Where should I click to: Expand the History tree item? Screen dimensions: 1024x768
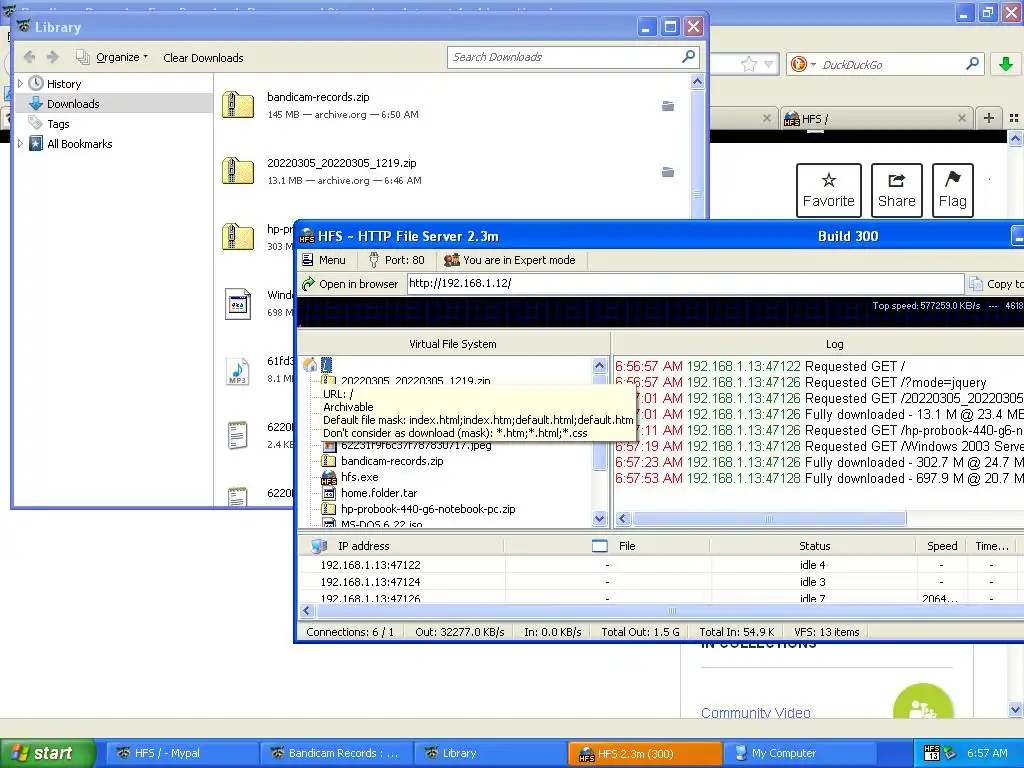click(20, 84)
